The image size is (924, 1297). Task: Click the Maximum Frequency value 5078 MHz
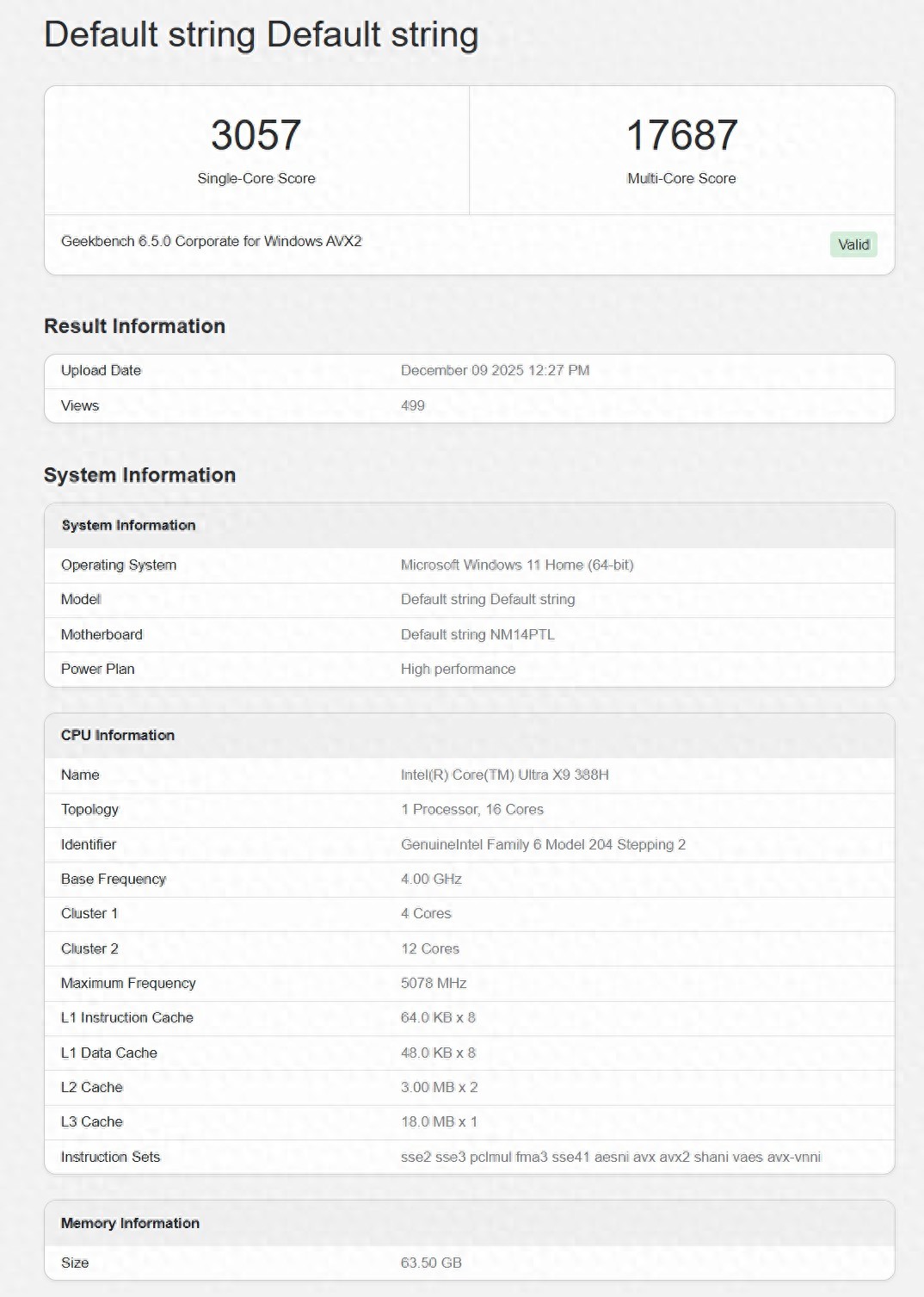[434, 983]
